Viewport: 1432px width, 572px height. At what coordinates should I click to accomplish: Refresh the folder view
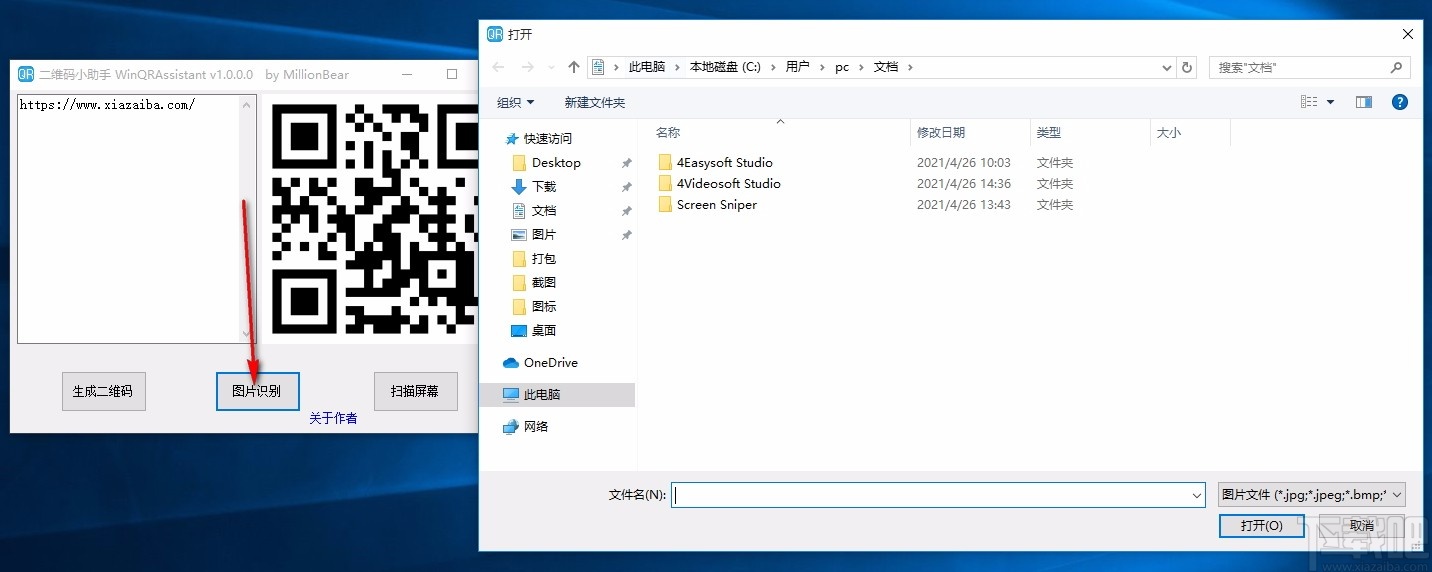point(1187,67)
